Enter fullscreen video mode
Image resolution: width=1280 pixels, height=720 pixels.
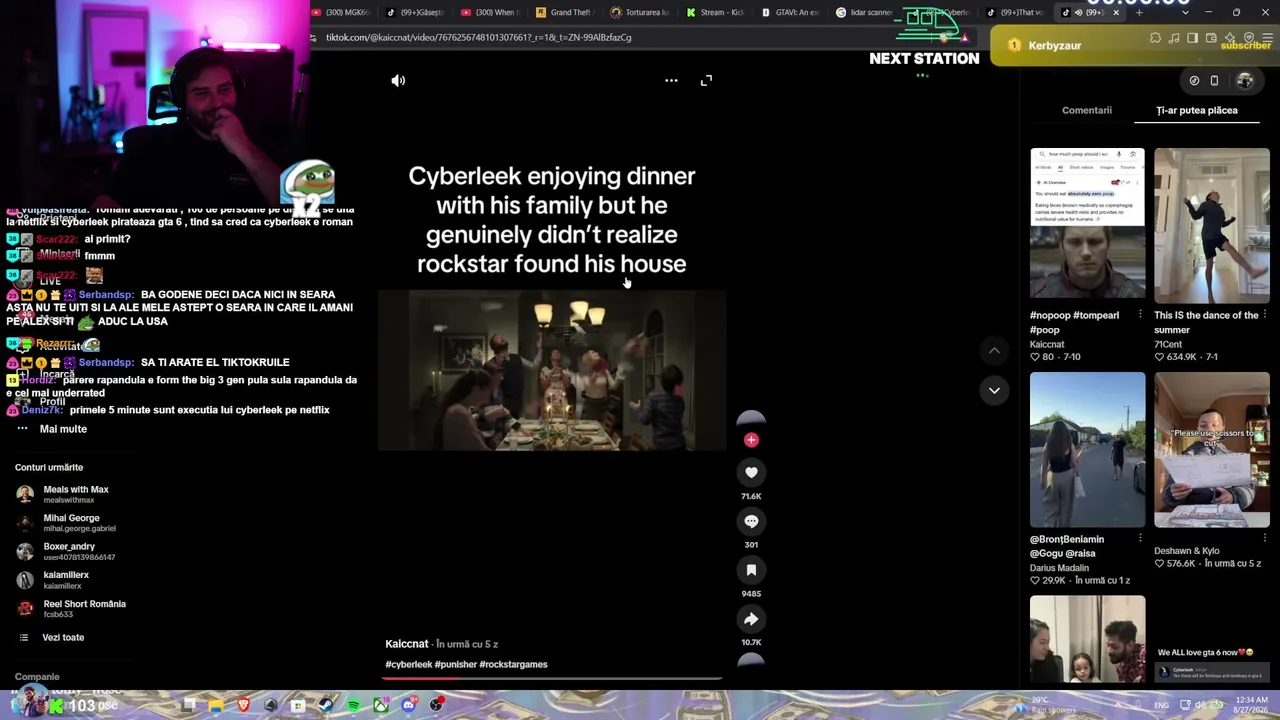click(706, 80)
